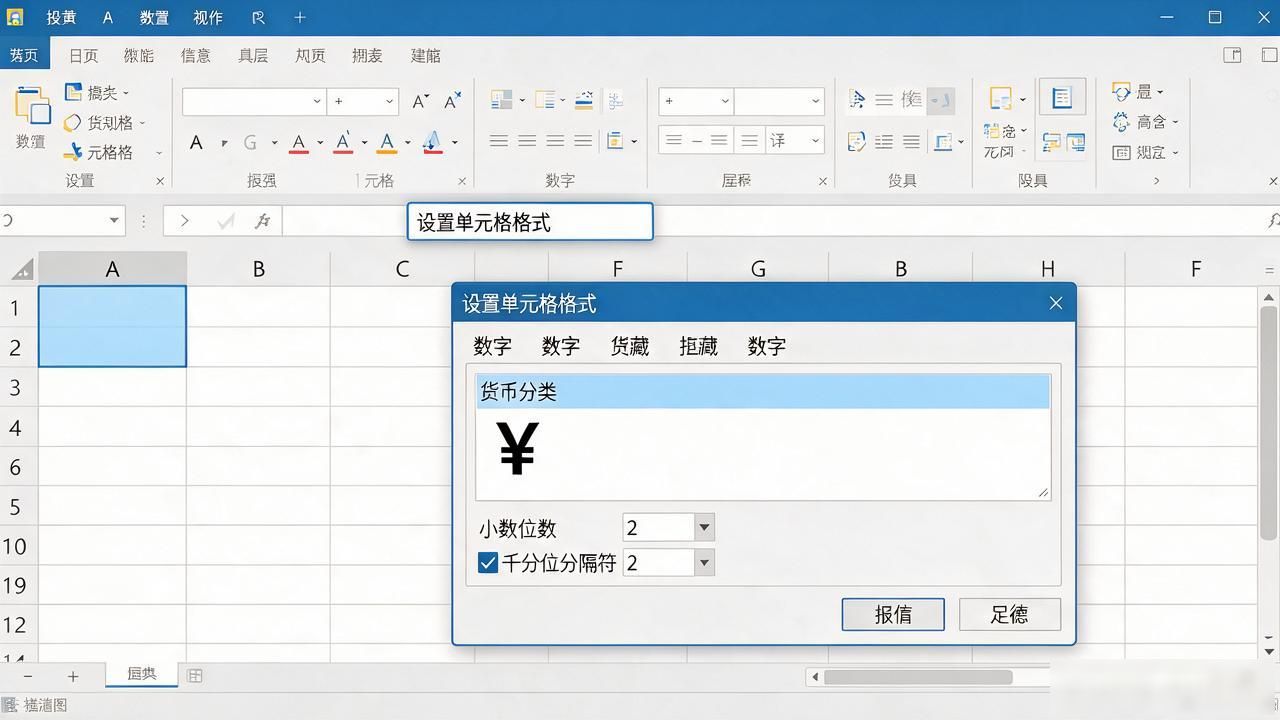Decrease font size with small A icon

(452, 101)
